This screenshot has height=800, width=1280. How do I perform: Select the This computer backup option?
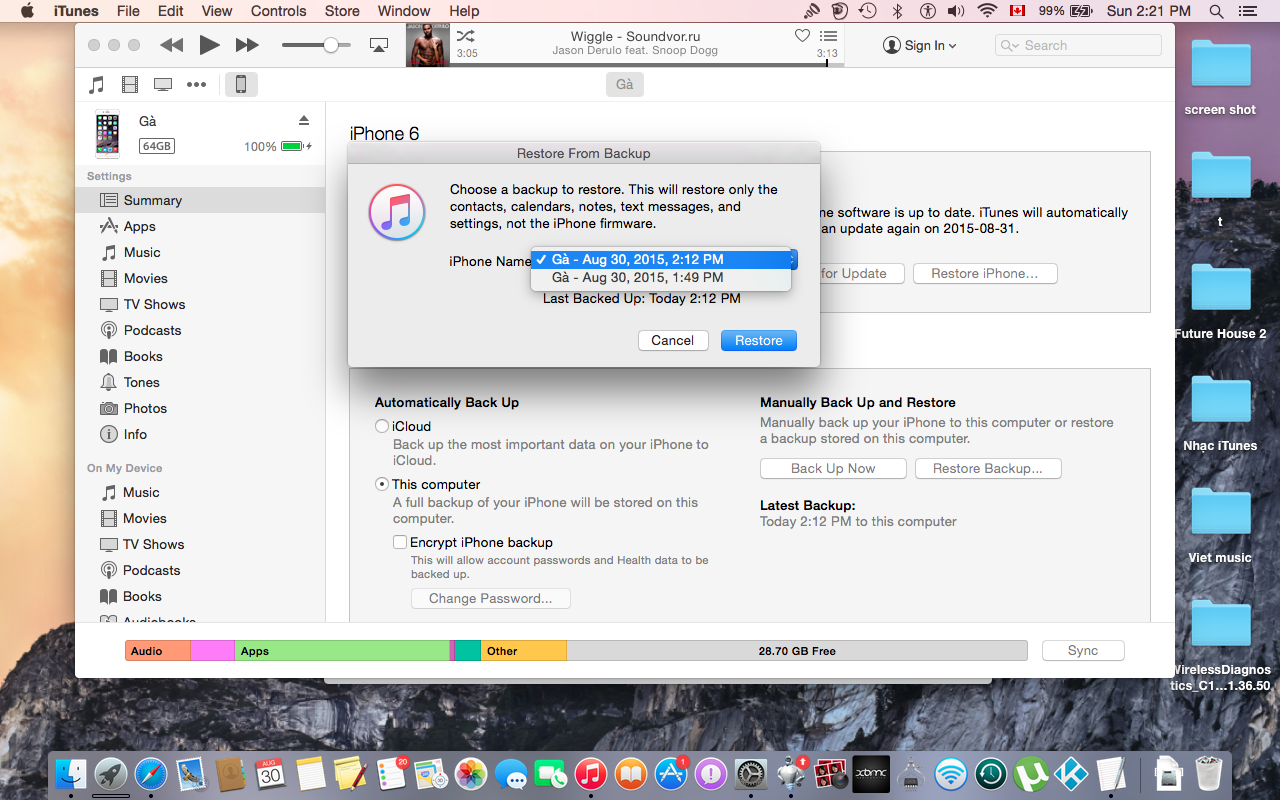click(382, 484)
